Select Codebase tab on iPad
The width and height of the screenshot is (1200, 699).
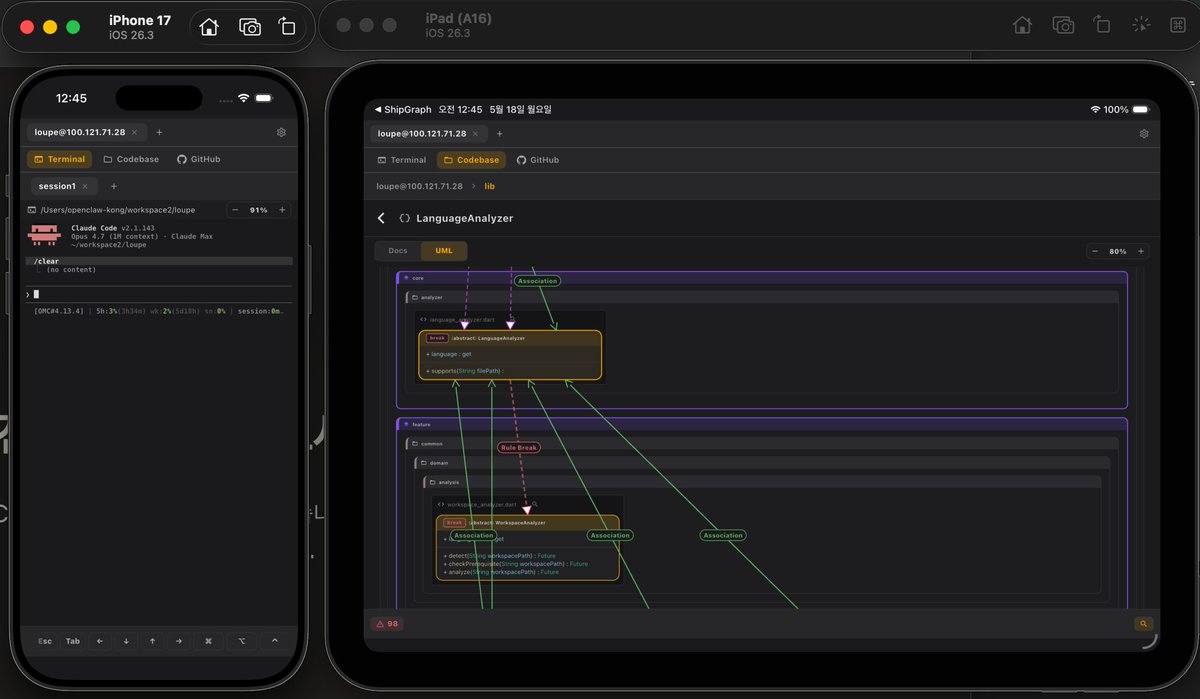coord(471,160)
